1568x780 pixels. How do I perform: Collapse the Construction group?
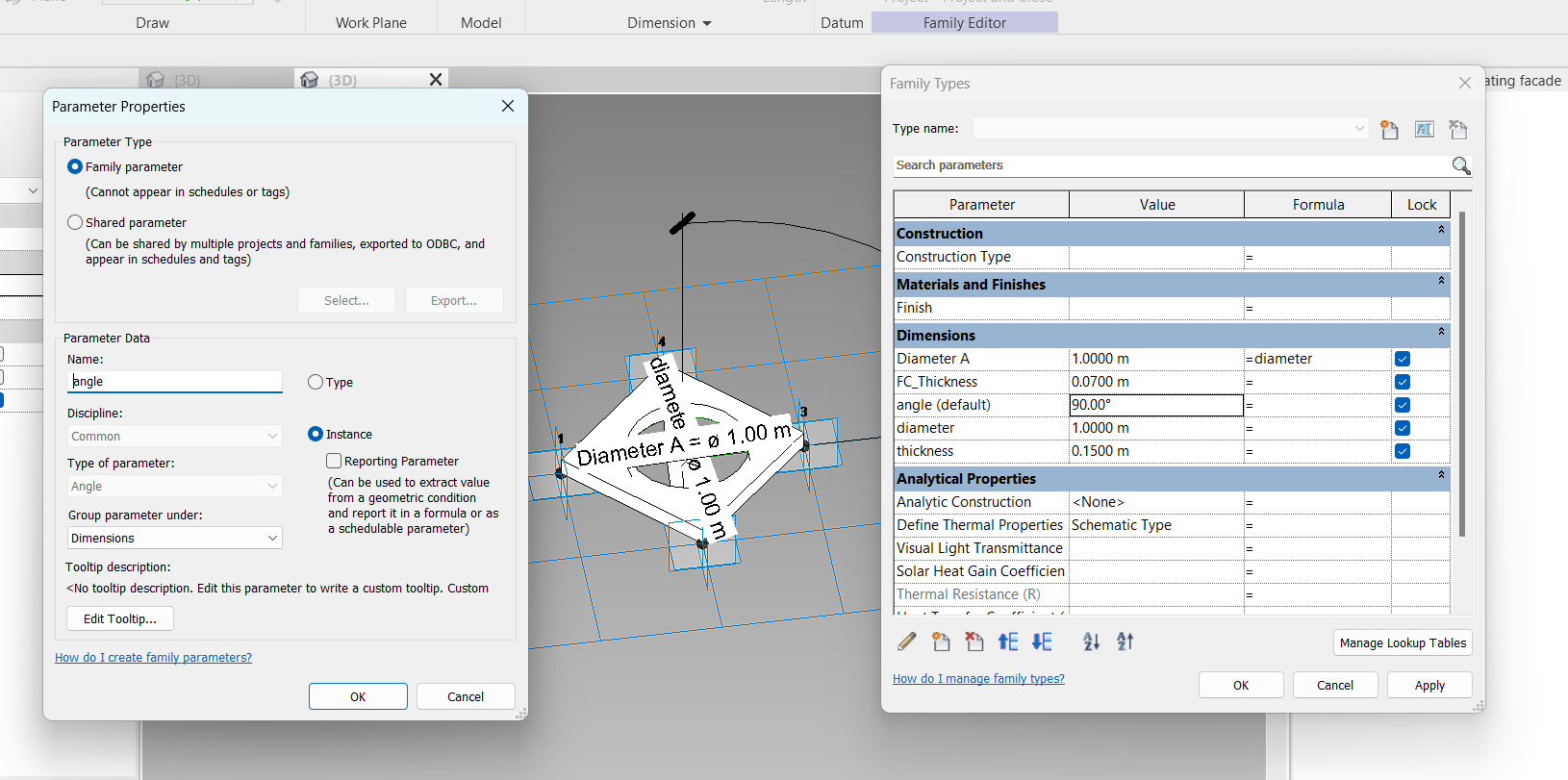click(x=1440, y=231)
